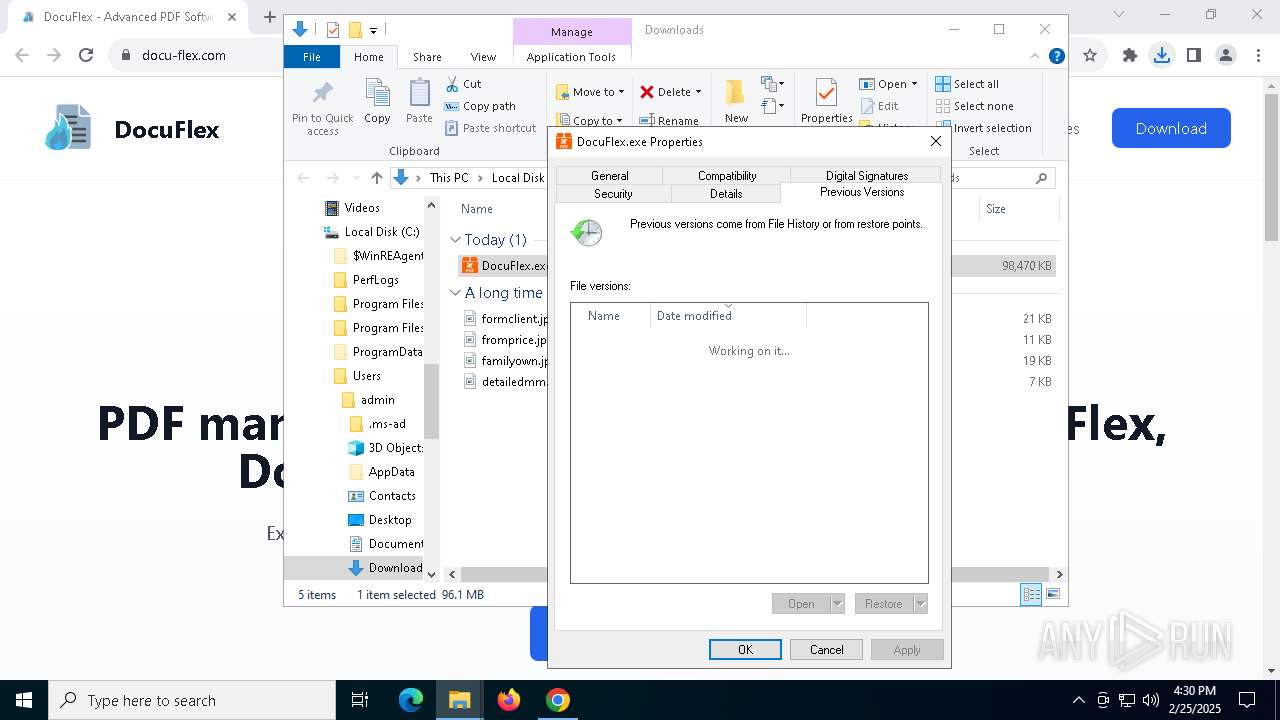Click Select none in ribbon
The image size is (1280, 720).
(x=975, y=106)
